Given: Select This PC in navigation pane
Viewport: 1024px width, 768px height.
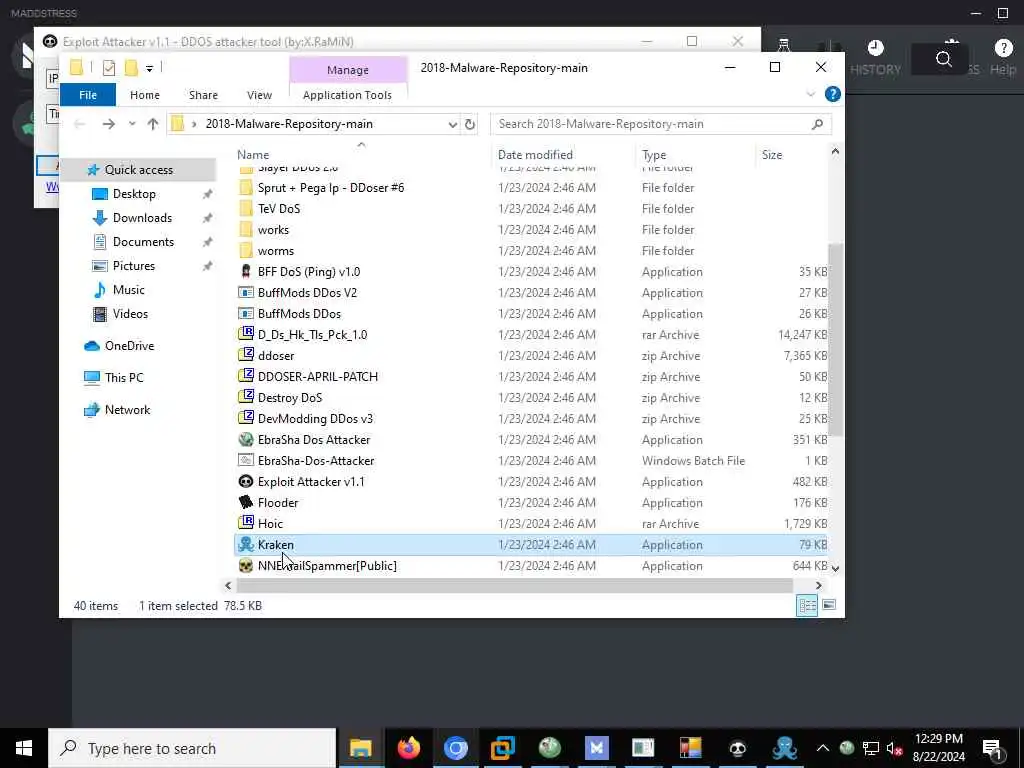Looking at the screenshot, I should (x=123, y=377).
